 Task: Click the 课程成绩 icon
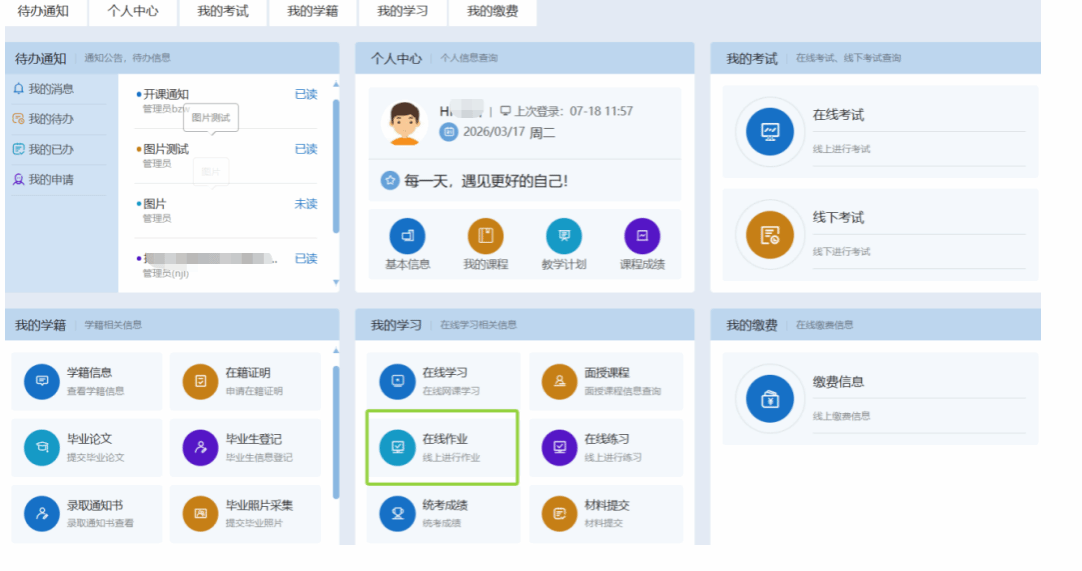[642, 237]
